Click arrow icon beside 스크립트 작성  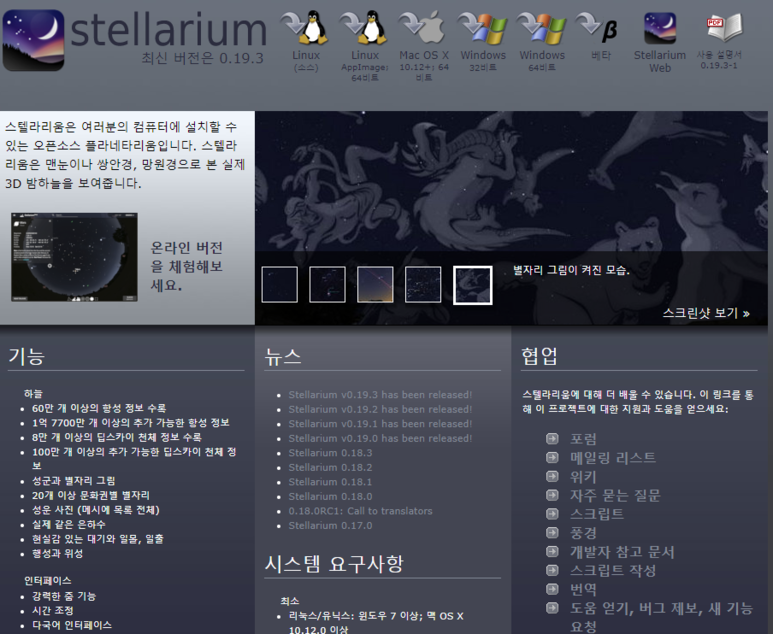[x=552, y=570]
